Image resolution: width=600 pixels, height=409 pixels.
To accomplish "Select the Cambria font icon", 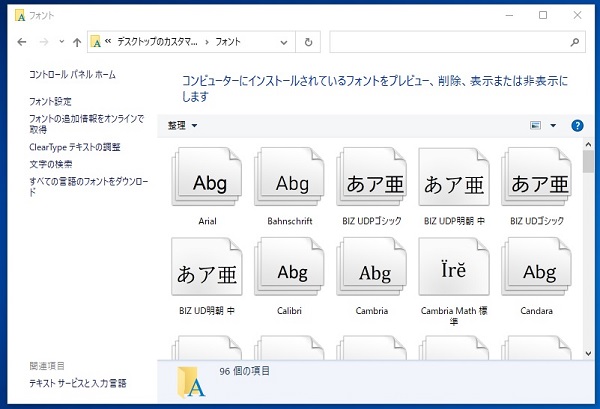I will [x=372, y=267].
